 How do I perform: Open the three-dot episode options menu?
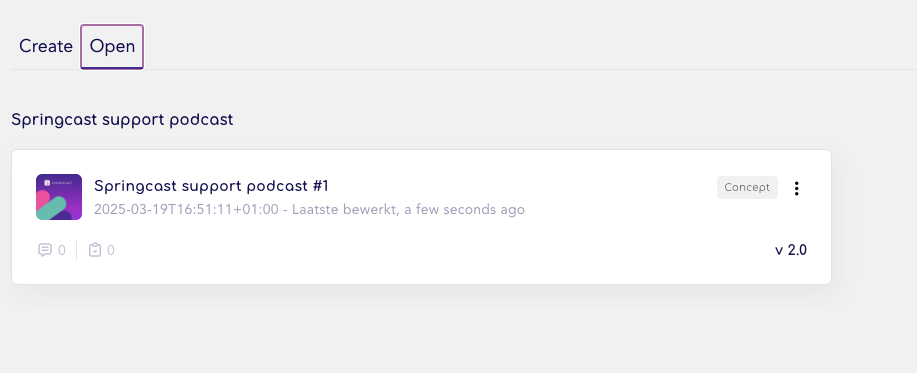click(x=796, y=188)
